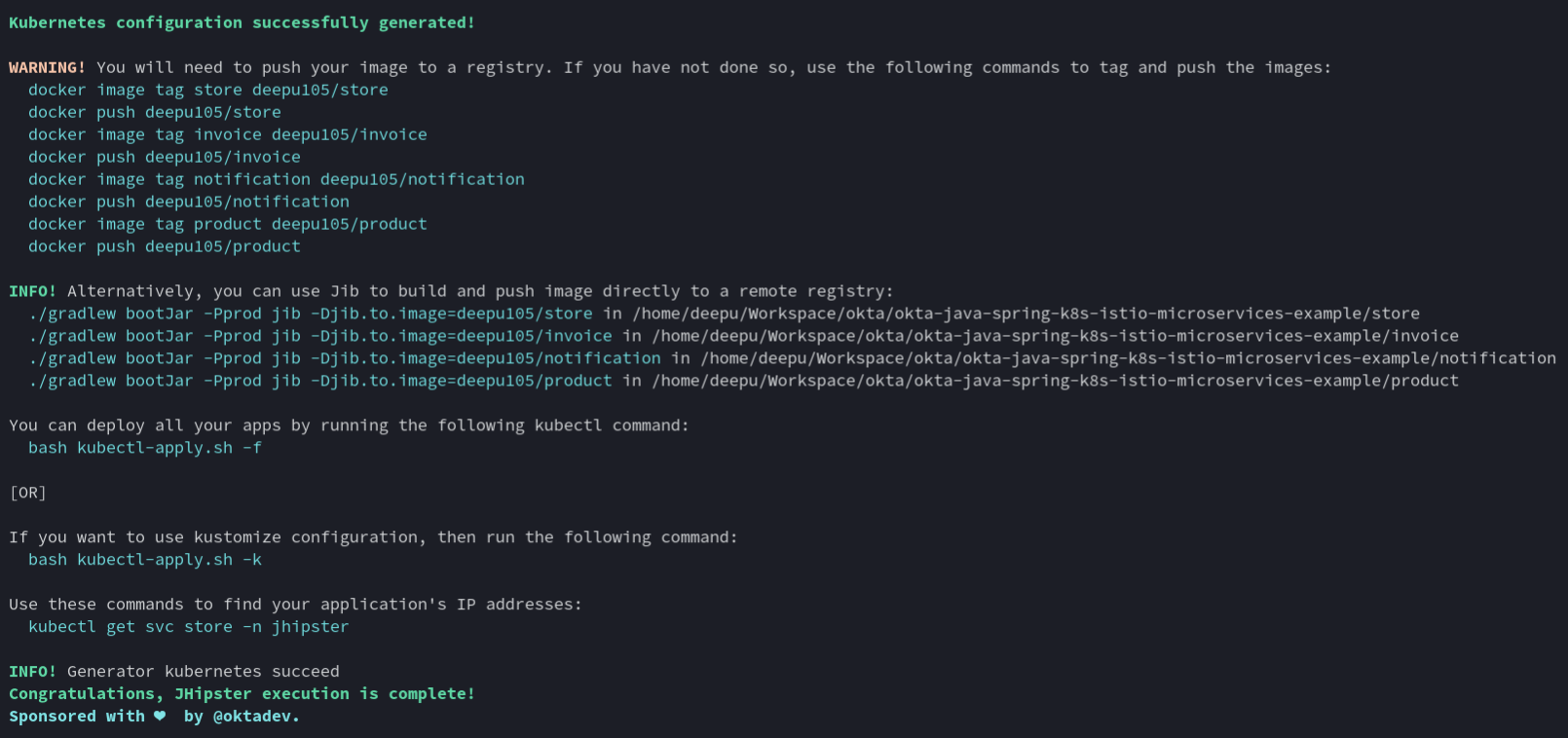Click the path ending in microservices-example/invoice

pos(1055,336)
